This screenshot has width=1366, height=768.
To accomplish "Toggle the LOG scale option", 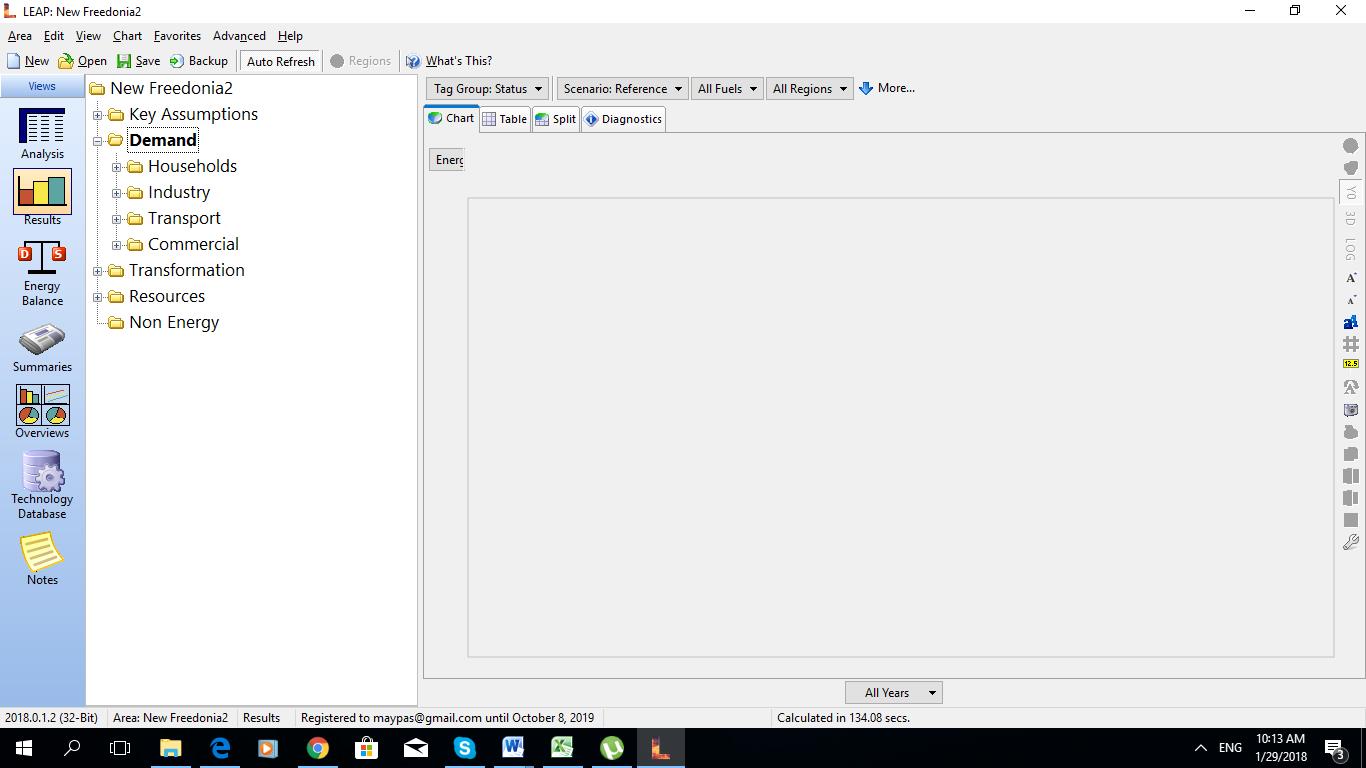I will pyautogui.click(x=1351, y=247).
